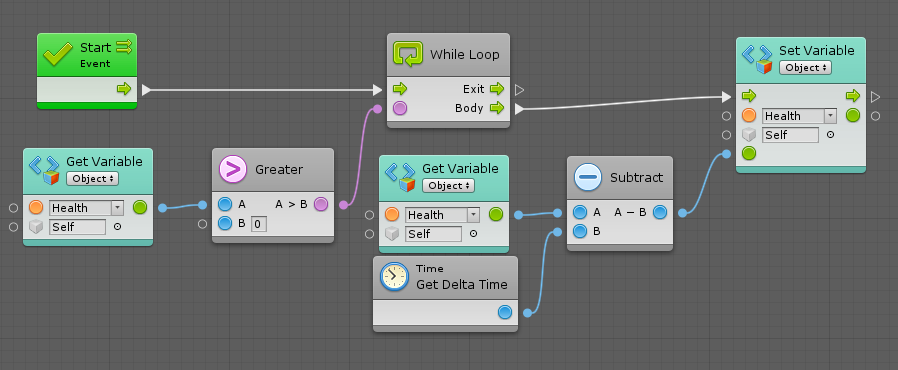The width and height of the screenshot is (898, 370).
Task: Click the Get Delta Time clock icon
Action: (x=394, y=277)
